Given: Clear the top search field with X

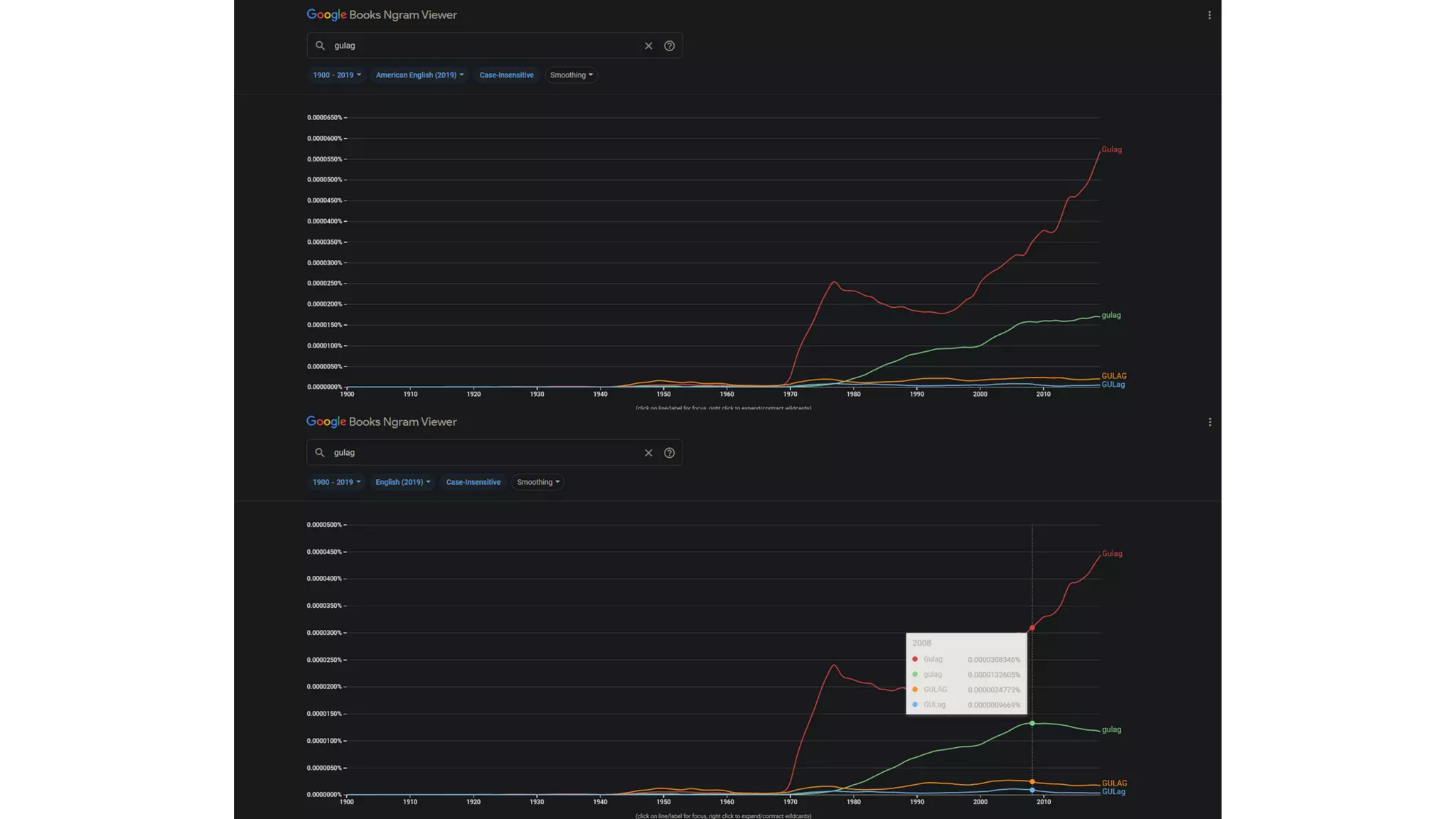Looking at the screenshot, I should click(x=648, y=45).
